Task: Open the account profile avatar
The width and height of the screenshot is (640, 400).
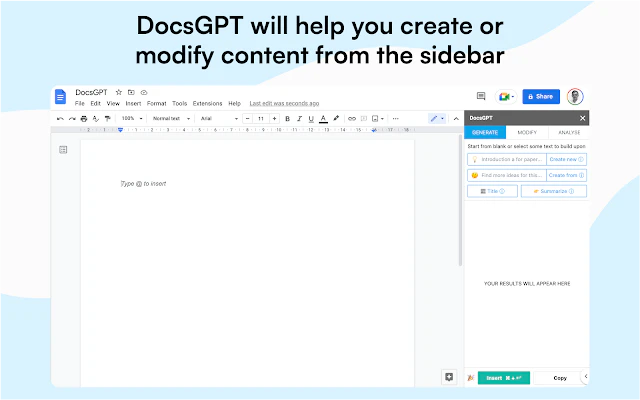Action: (x=575, y=97)
